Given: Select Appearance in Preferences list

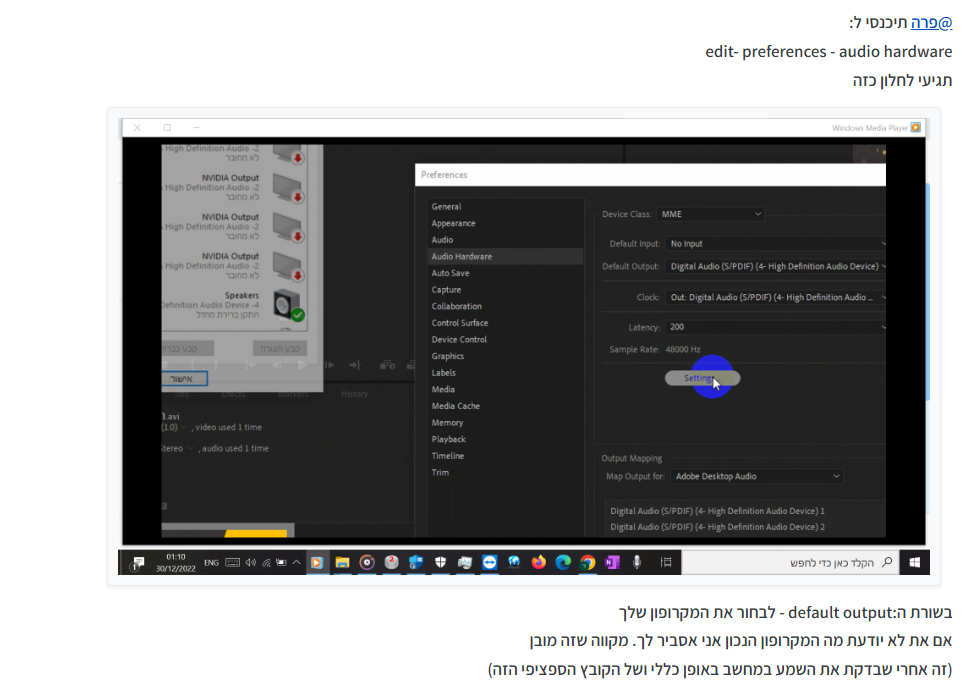Looking at the screenshot, I should point(453,223).
